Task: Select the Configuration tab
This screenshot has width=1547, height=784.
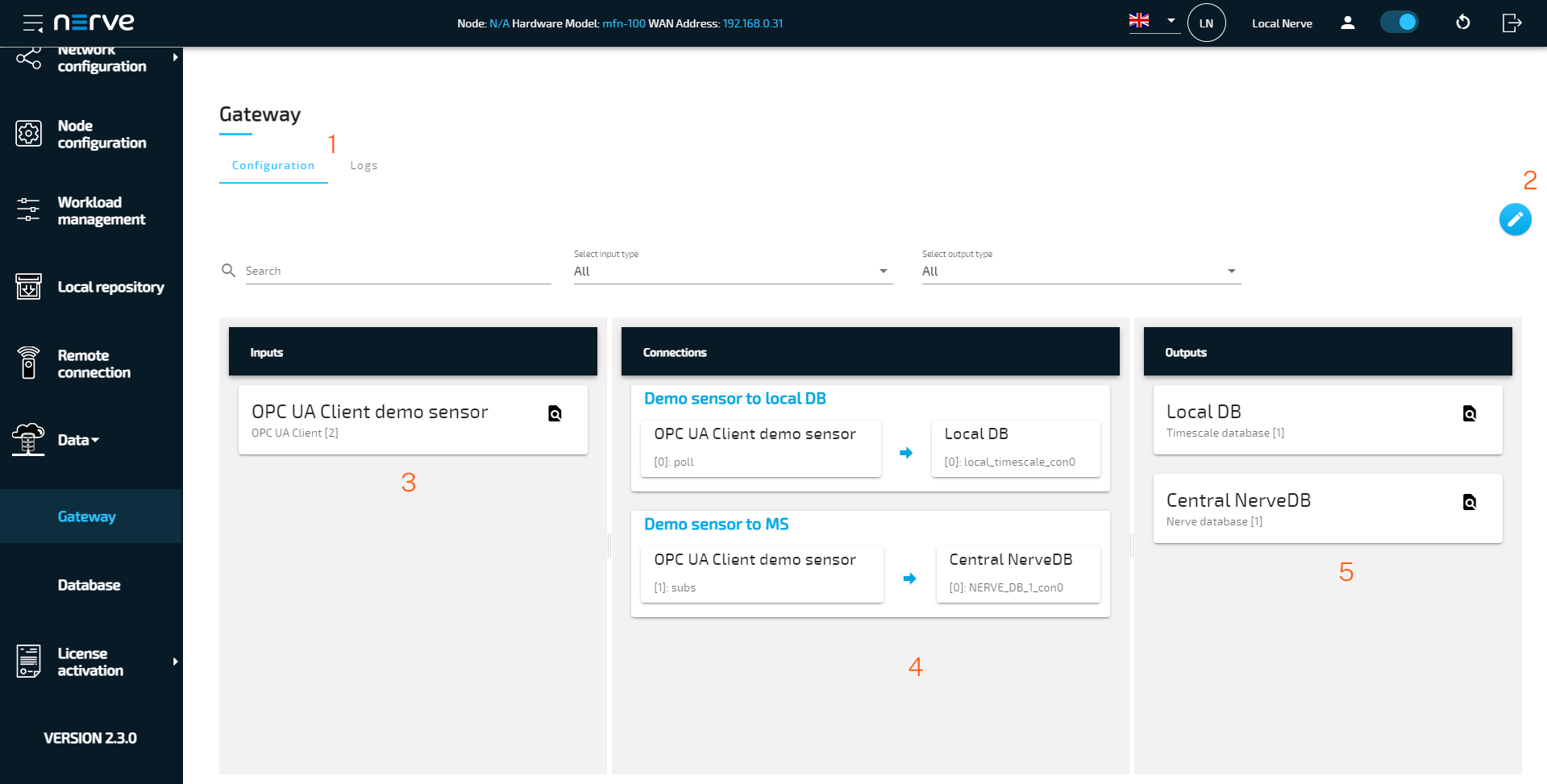Action: 273,165
